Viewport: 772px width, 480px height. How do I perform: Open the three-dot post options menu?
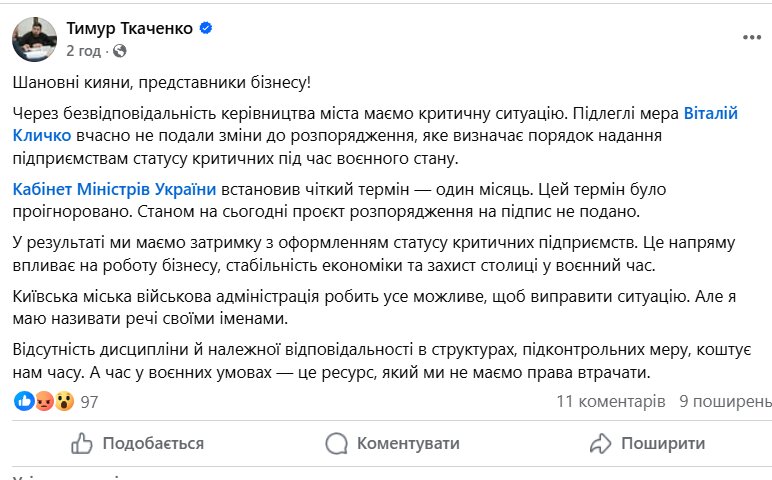pos(752,37)
